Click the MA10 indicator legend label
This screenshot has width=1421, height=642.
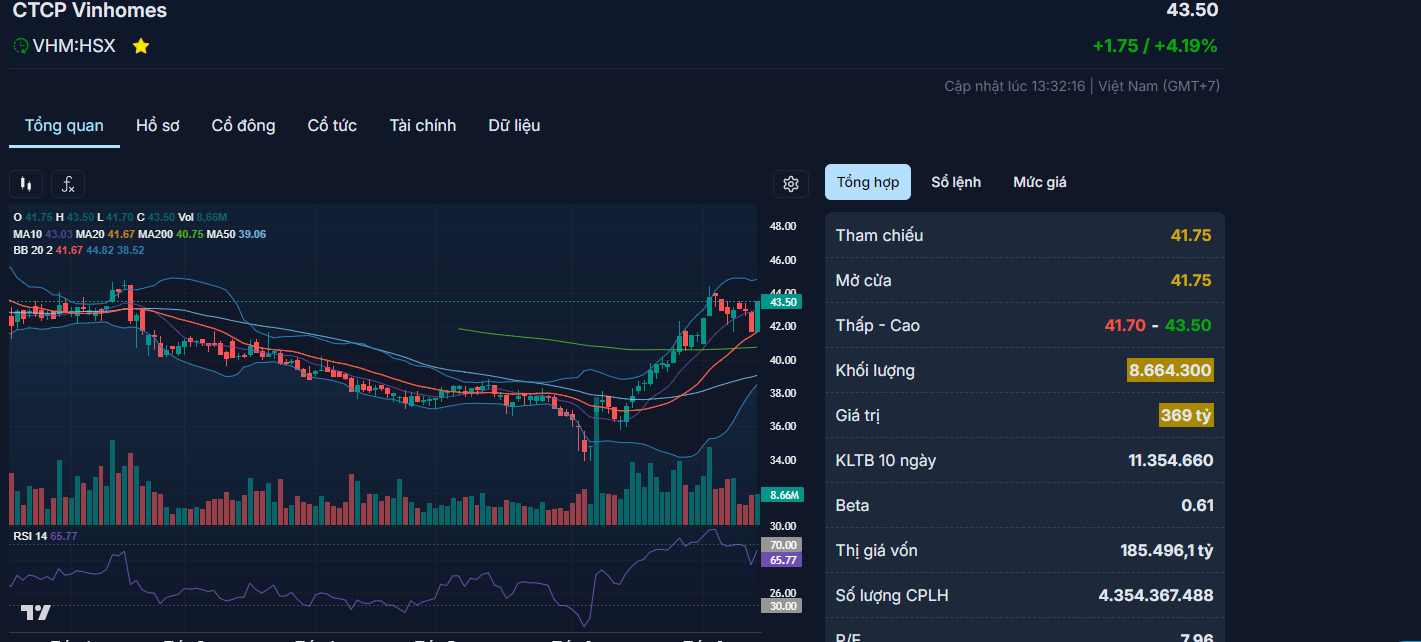coord(27,234)
